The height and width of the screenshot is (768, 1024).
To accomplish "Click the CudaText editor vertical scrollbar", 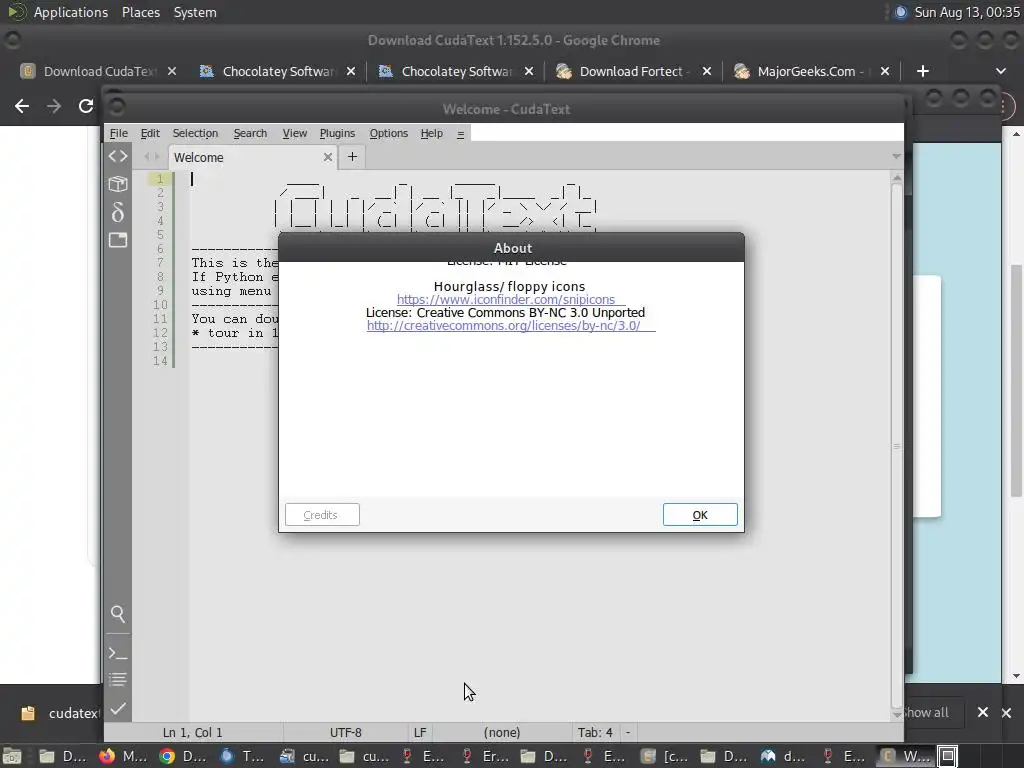I will 897,446.
